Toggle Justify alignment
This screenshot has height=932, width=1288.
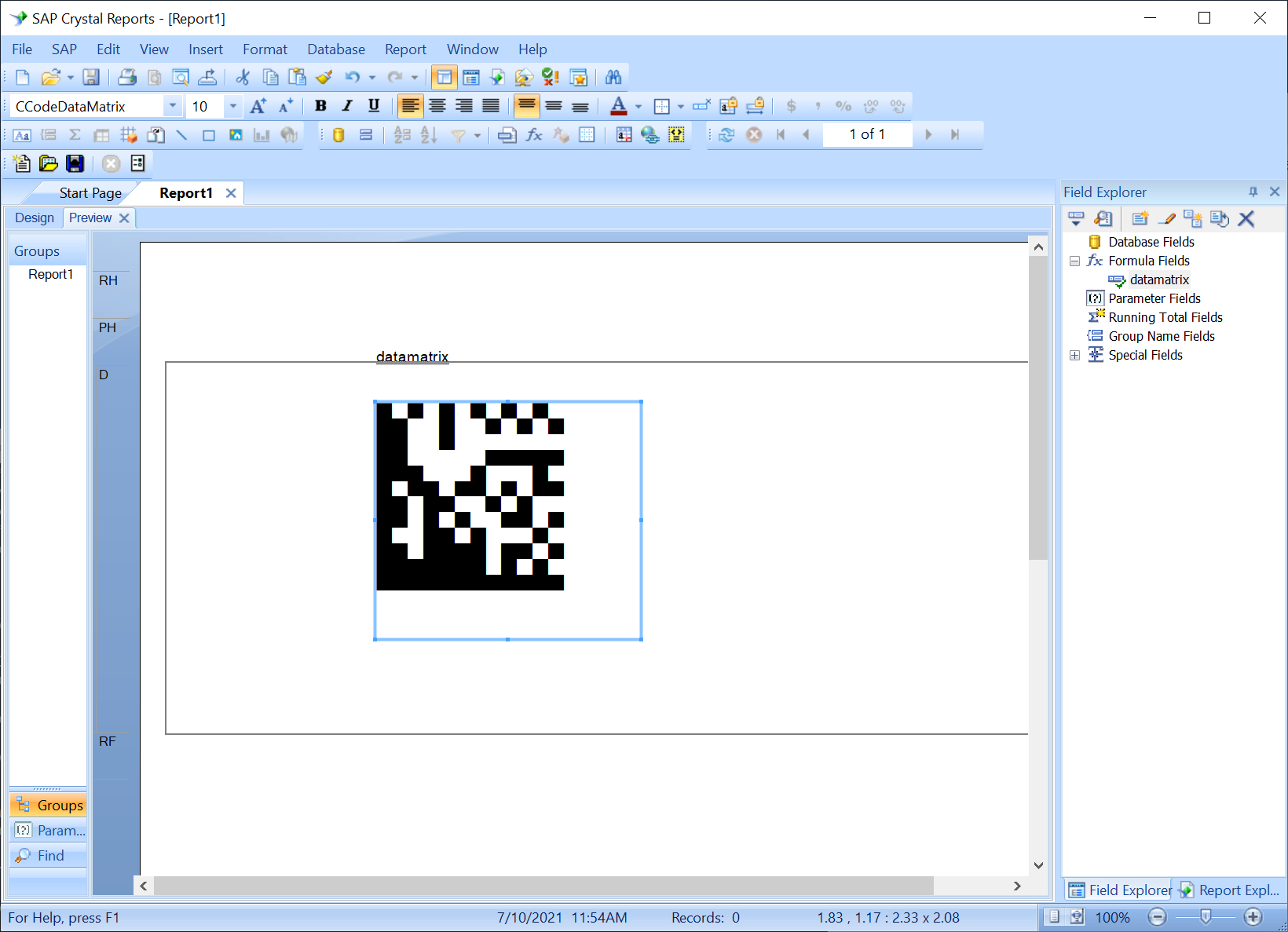(491, 106)
